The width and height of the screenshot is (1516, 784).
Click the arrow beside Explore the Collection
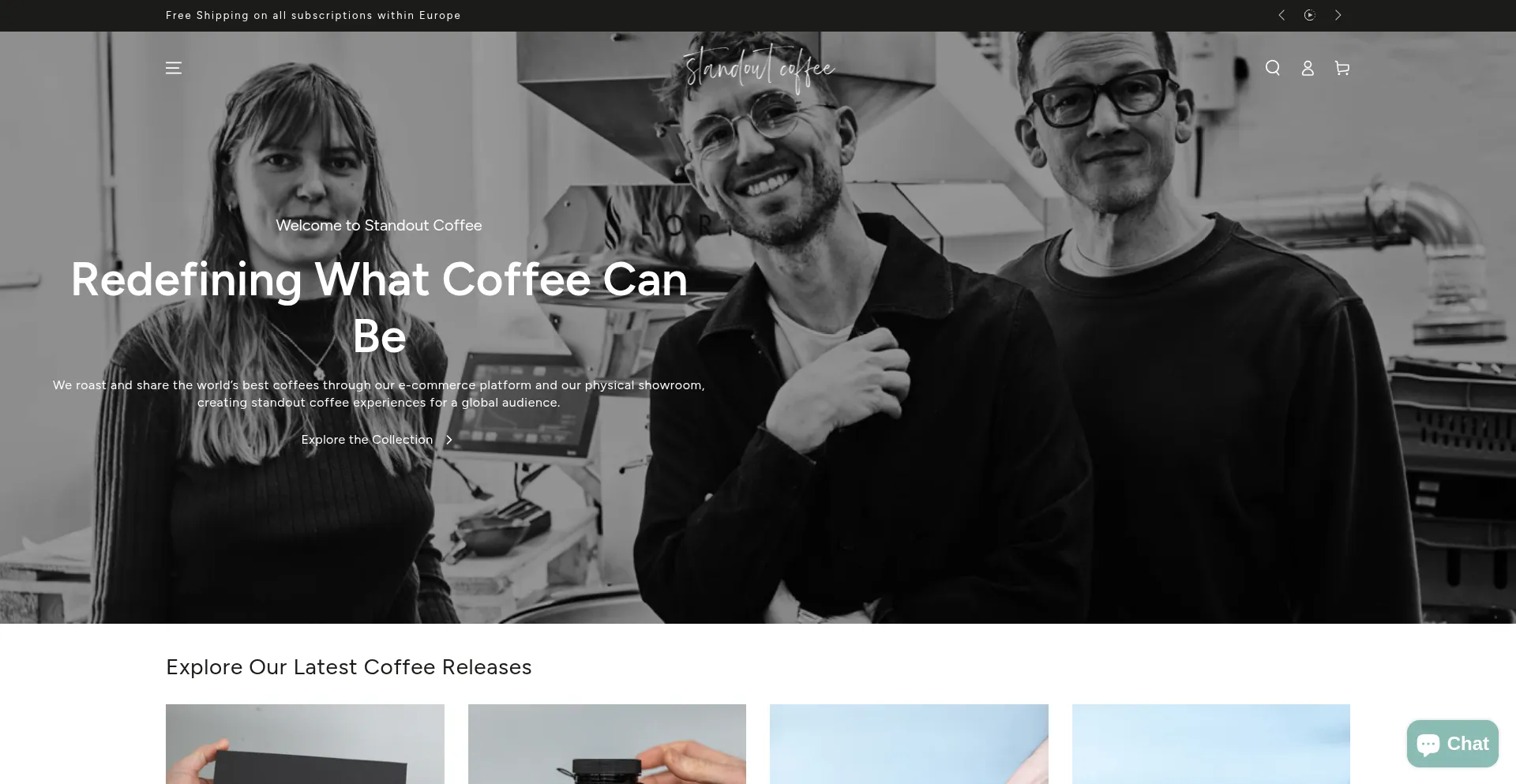tap(449, 440)
